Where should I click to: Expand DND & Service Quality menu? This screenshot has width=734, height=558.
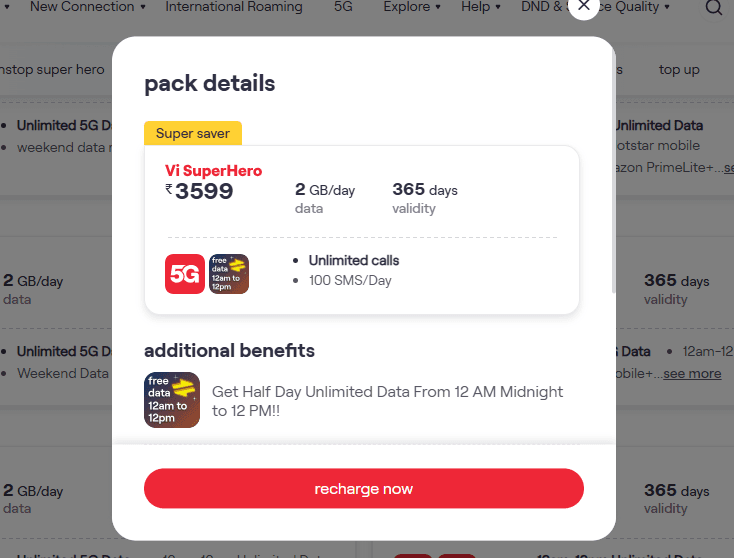(597, 7)
